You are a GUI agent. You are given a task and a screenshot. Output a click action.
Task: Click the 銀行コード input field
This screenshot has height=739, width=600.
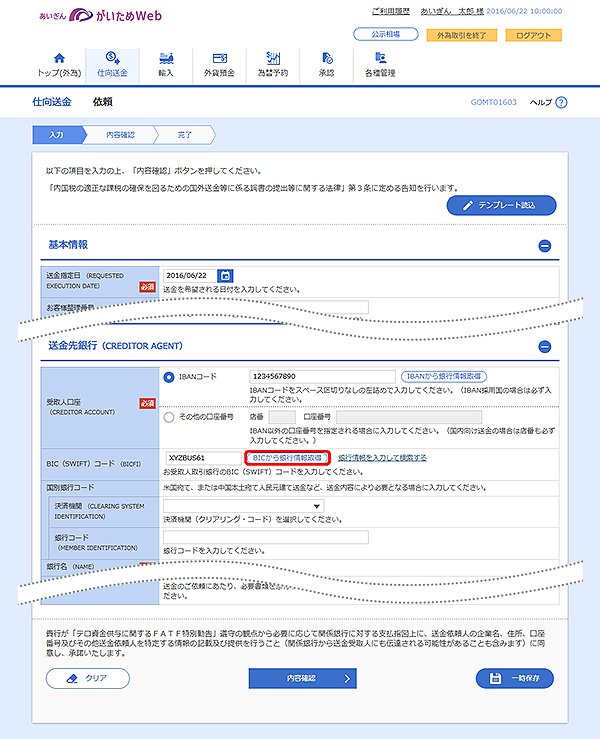tap(264, 537)
